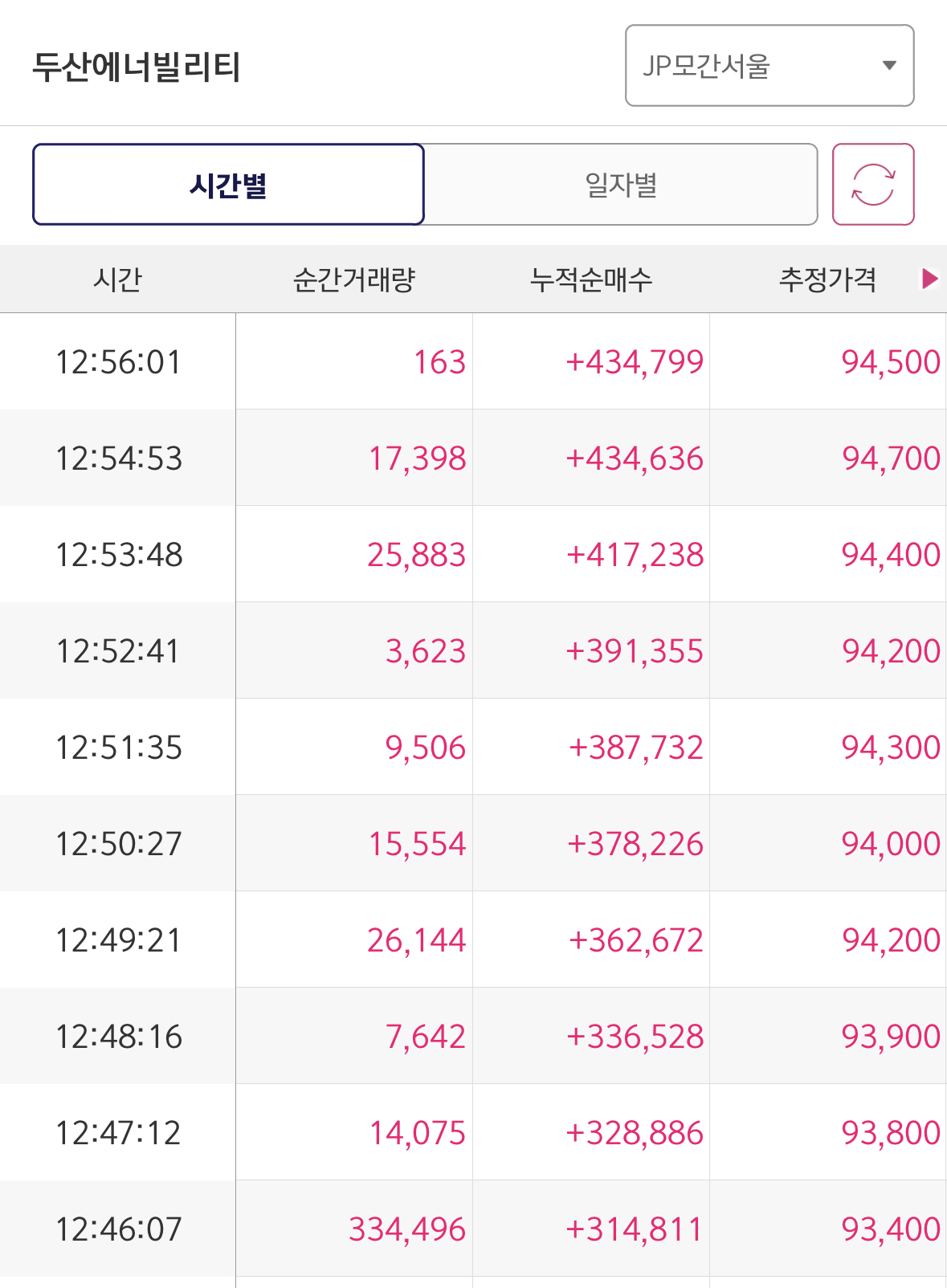Select the 12:52:41 time row
Viewport: 947px width, 1288px height.
pos(118,651)
